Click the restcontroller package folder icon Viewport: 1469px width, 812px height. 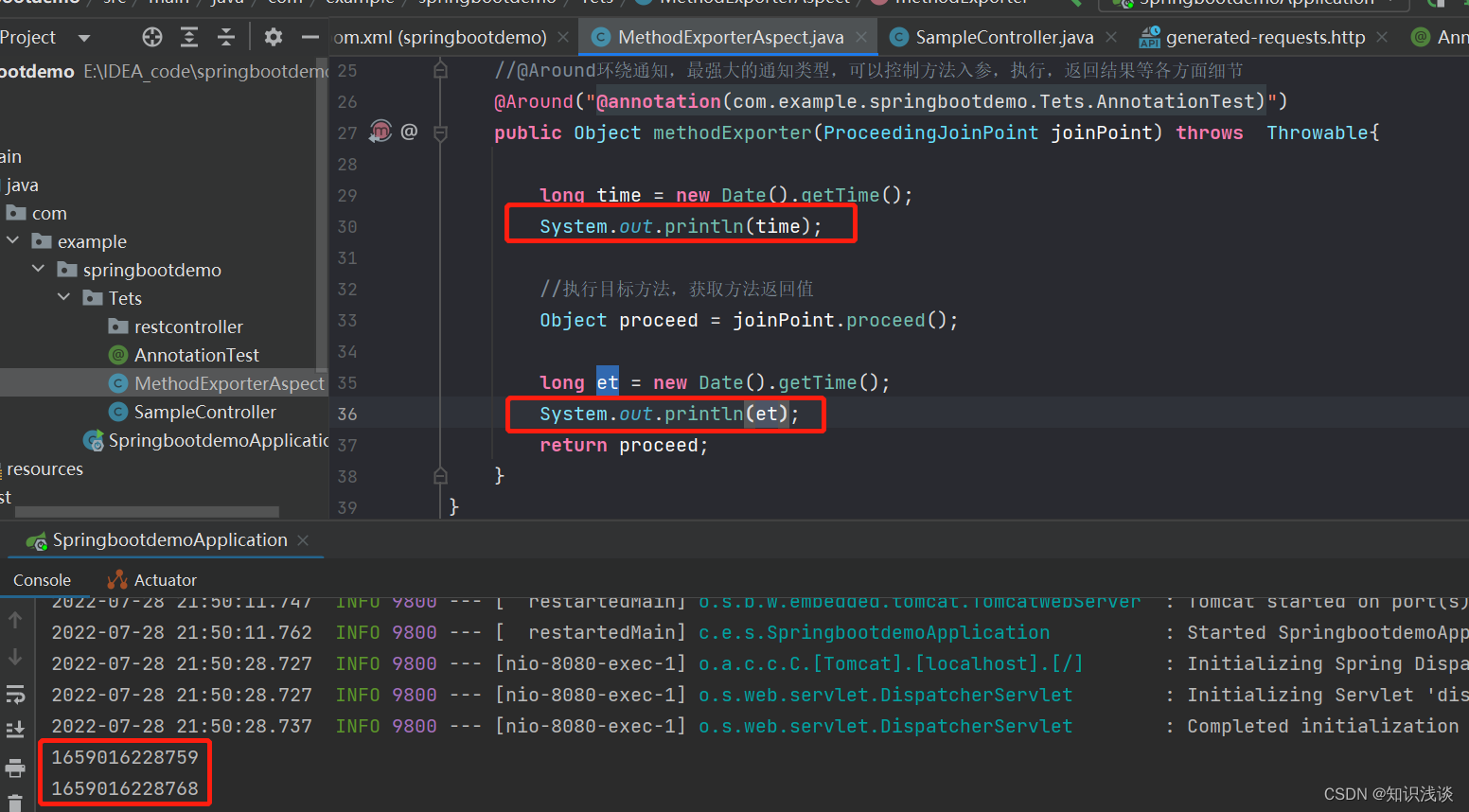(118, 327)
